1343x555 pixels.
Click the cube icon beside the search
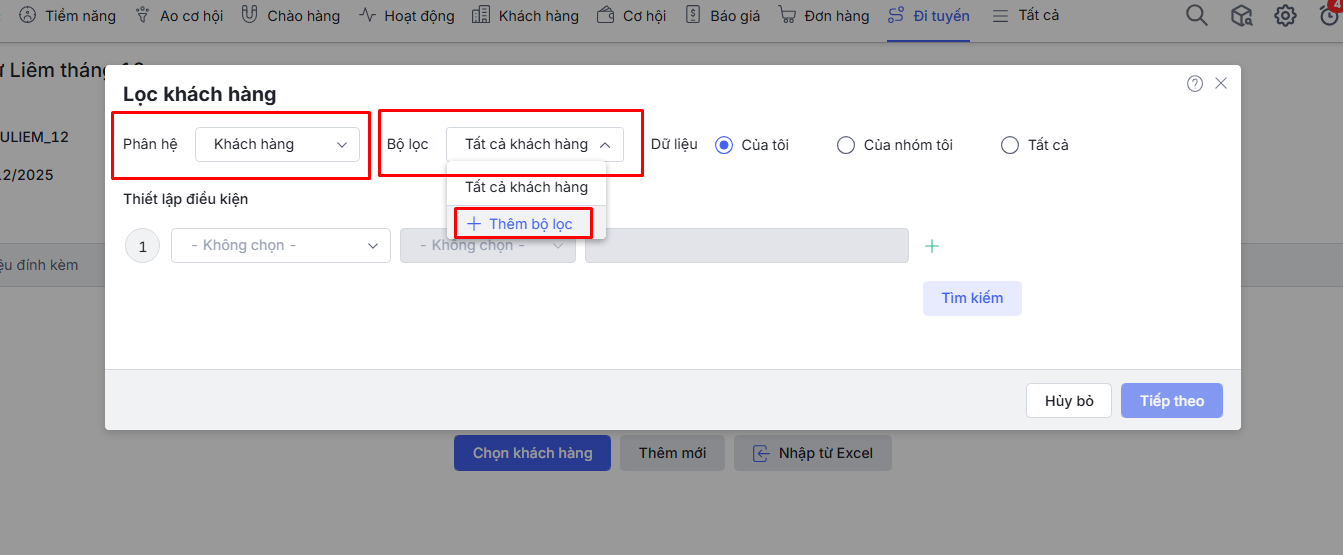(x=1241, y=16)
